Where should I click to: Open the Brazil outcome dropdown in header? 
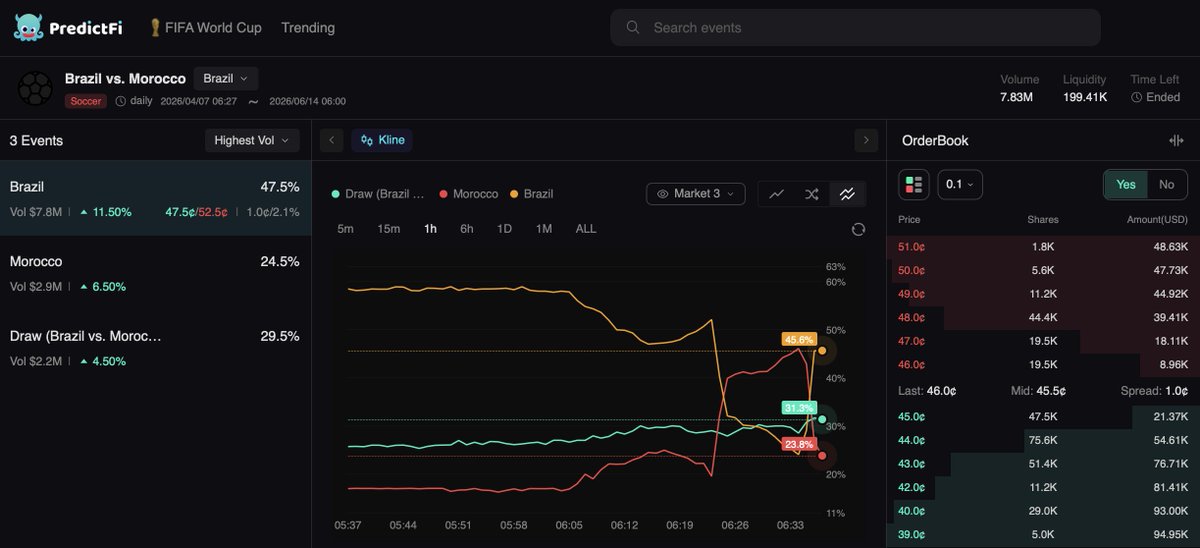coord(225,78)
